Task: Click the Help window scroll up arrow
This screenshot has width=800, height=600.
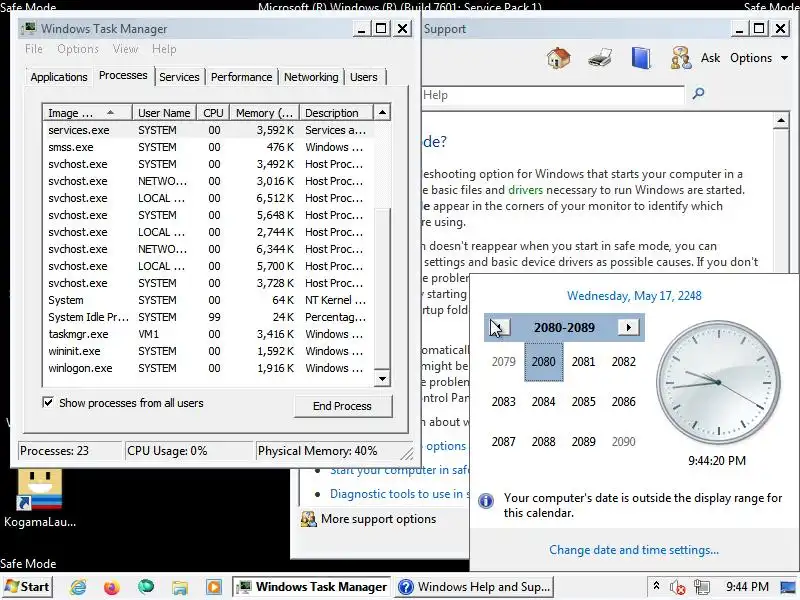Action: pos(781,120)
